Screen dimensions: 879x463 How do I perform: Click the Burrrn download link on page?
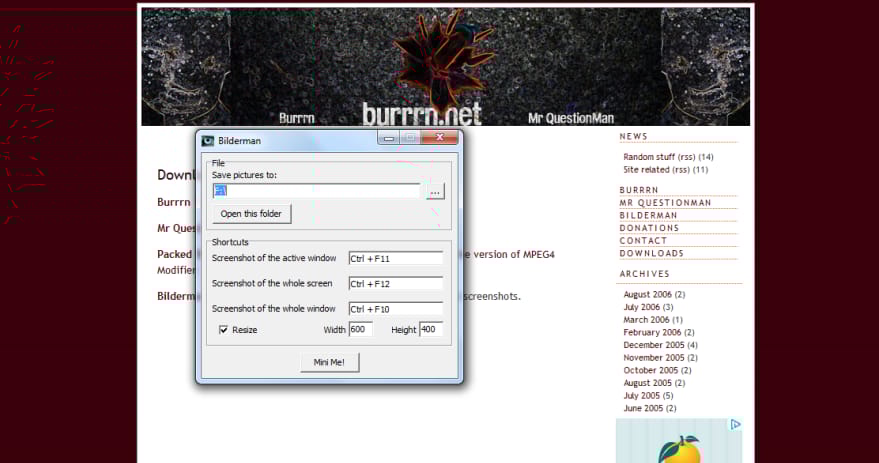[174, 202]
